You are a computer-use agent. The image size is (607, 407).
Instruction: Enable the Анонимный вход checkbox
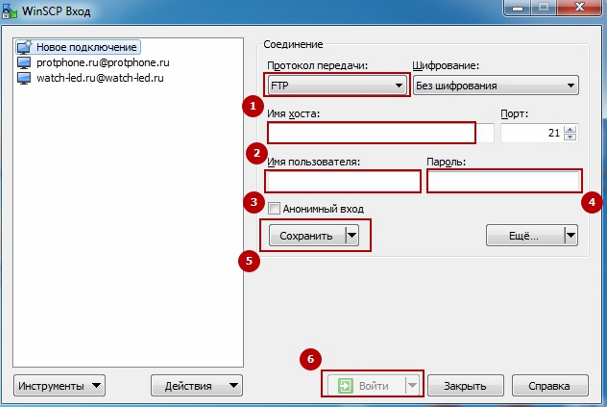(274, 209)
